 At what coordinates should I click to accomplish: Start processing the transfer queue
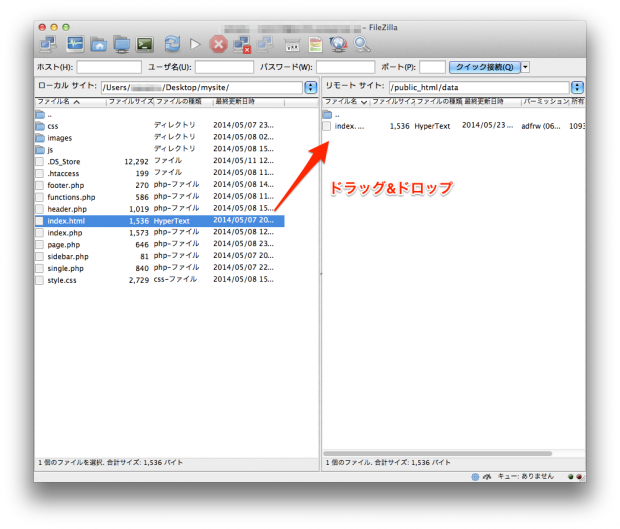point(195,44)
